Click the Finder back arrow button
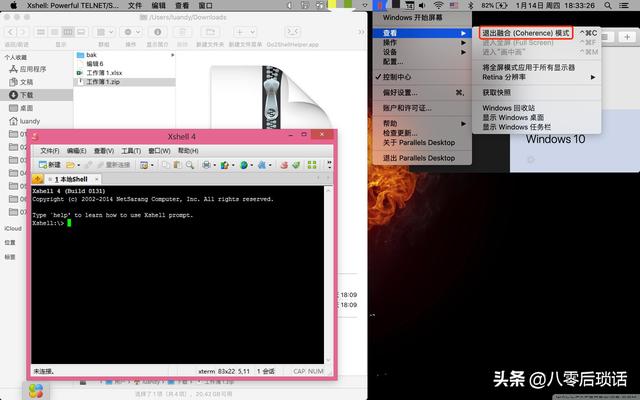The height and width of the screenshot is (400, 640). click(x=11, y=32)
